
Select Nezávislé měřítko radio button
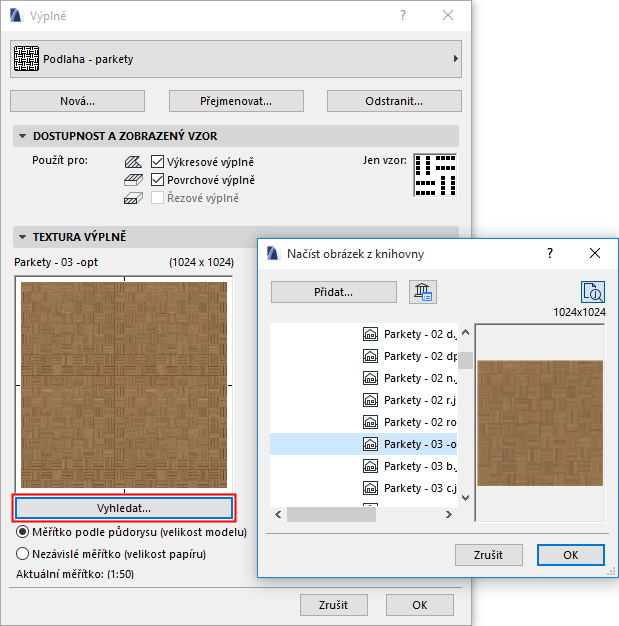[x=22, y=554]
